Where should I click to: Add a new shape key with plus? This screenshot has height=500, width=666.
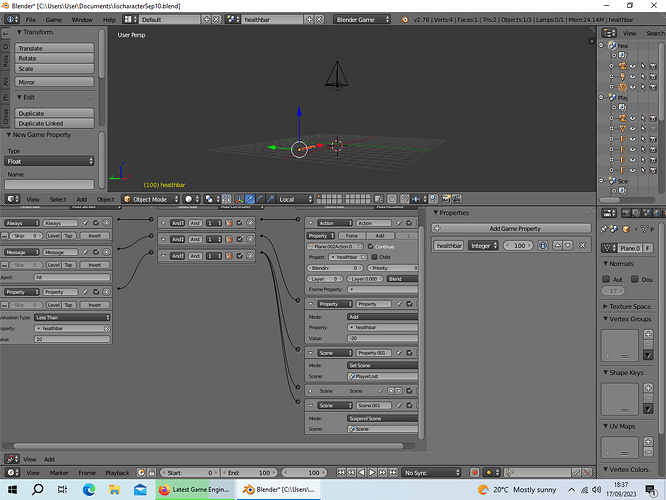pyautogui.click(x=648, y=388)
